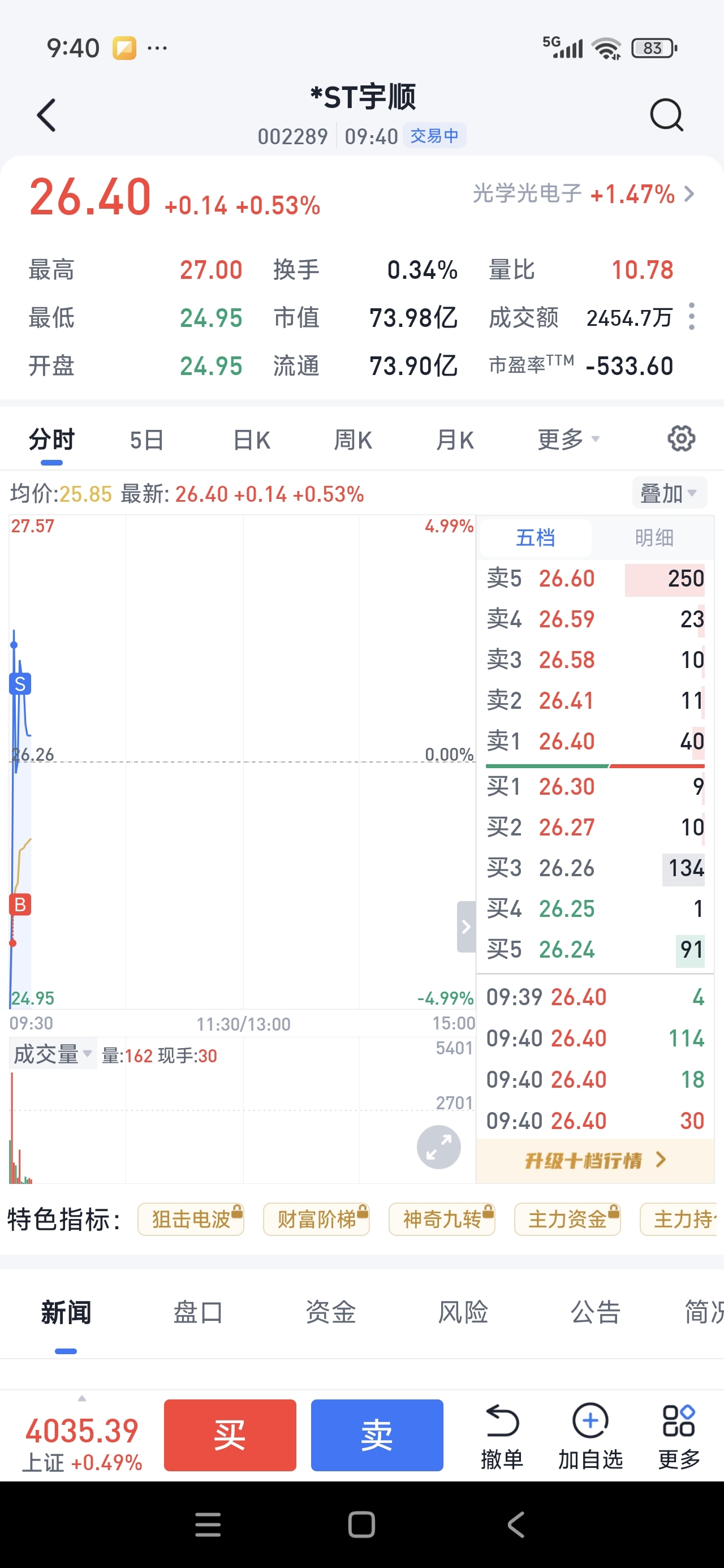Open the 成交量 indicator dropdown
This screenshot has height=1568, width=724.
(x=53, y=1054)
